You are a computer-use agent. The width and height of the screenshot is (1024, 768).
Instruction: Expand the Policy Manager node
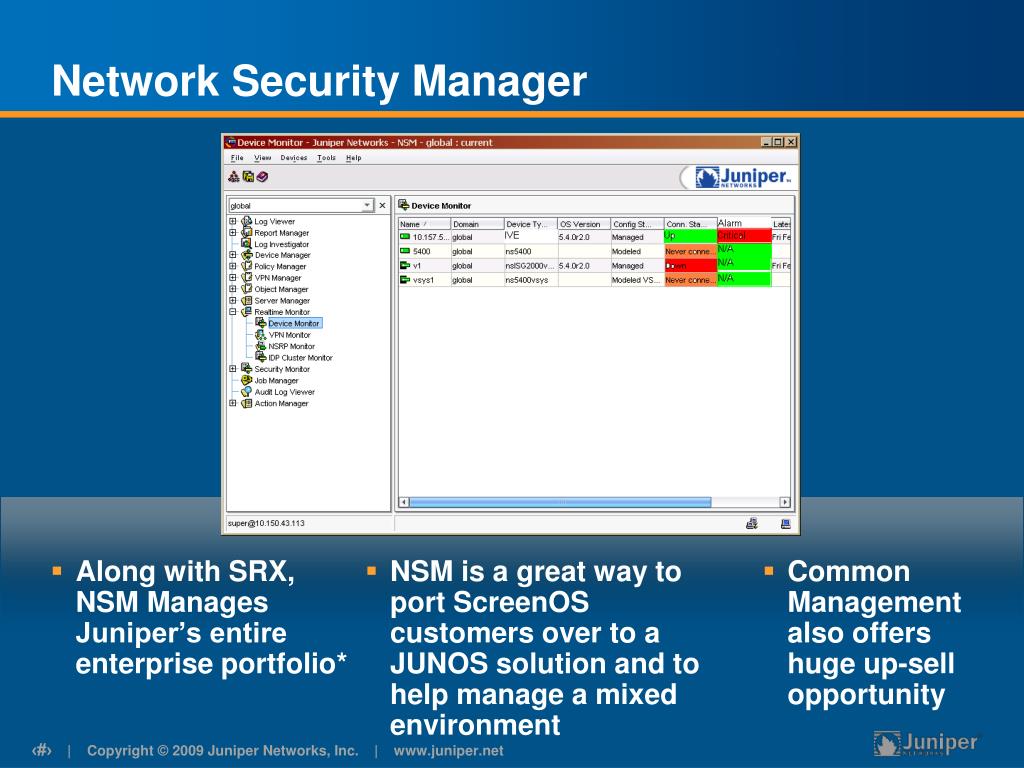click(232, 266)
